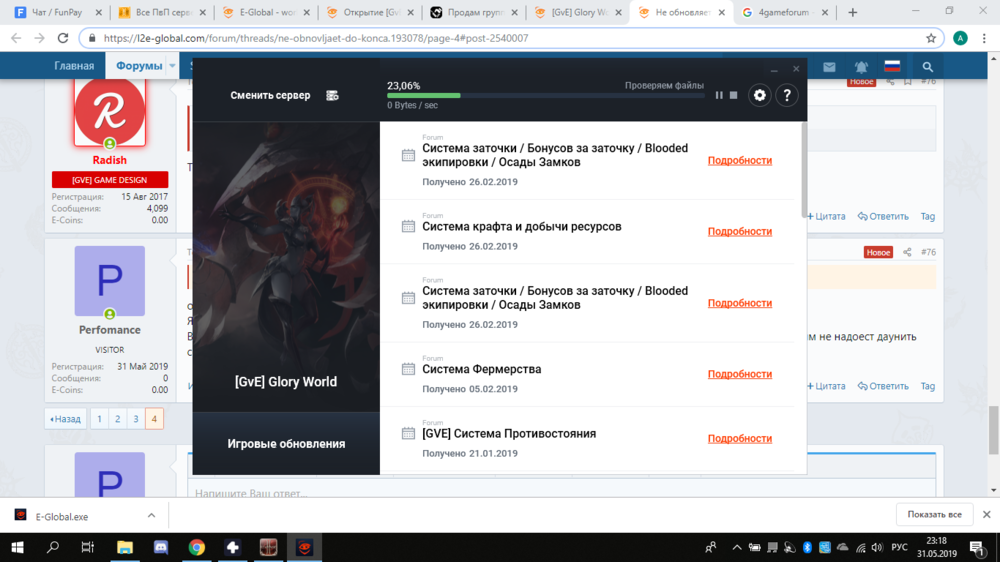Expand the Форумы navigation dropdown arrow
The image size is (1000, 562).
coord(172,67)
